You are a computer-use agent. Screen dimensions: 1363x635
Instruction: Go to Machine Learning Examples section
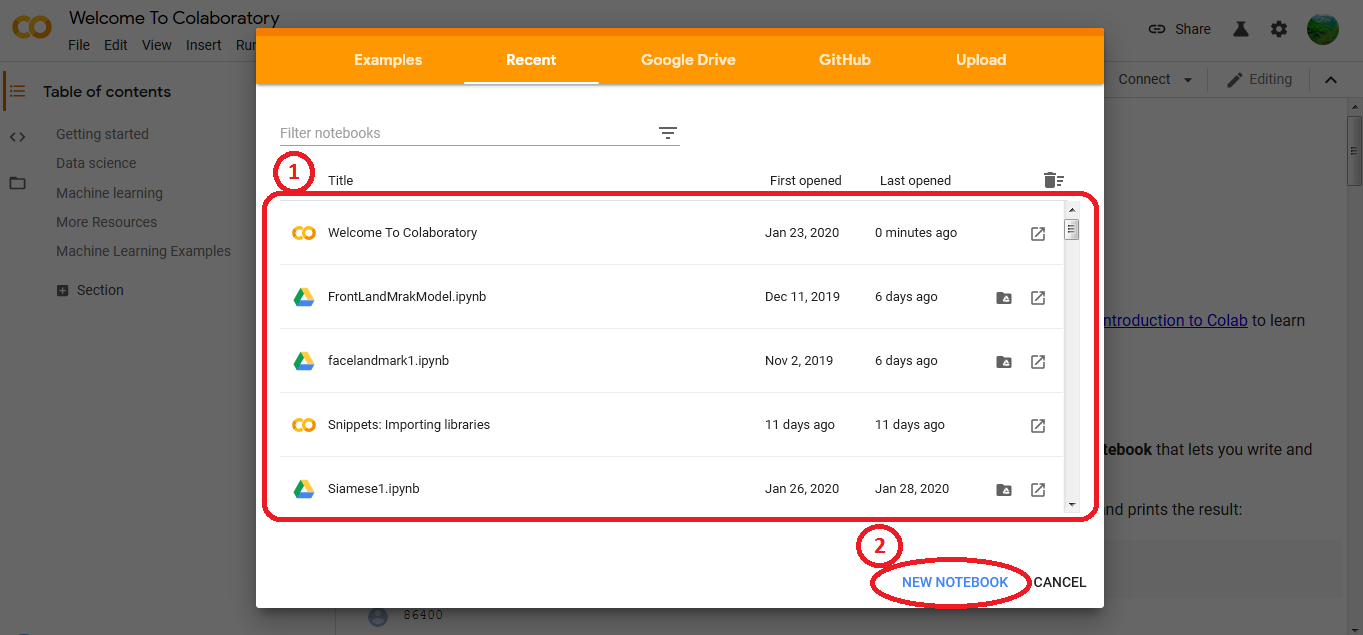[x=143, y=251]
